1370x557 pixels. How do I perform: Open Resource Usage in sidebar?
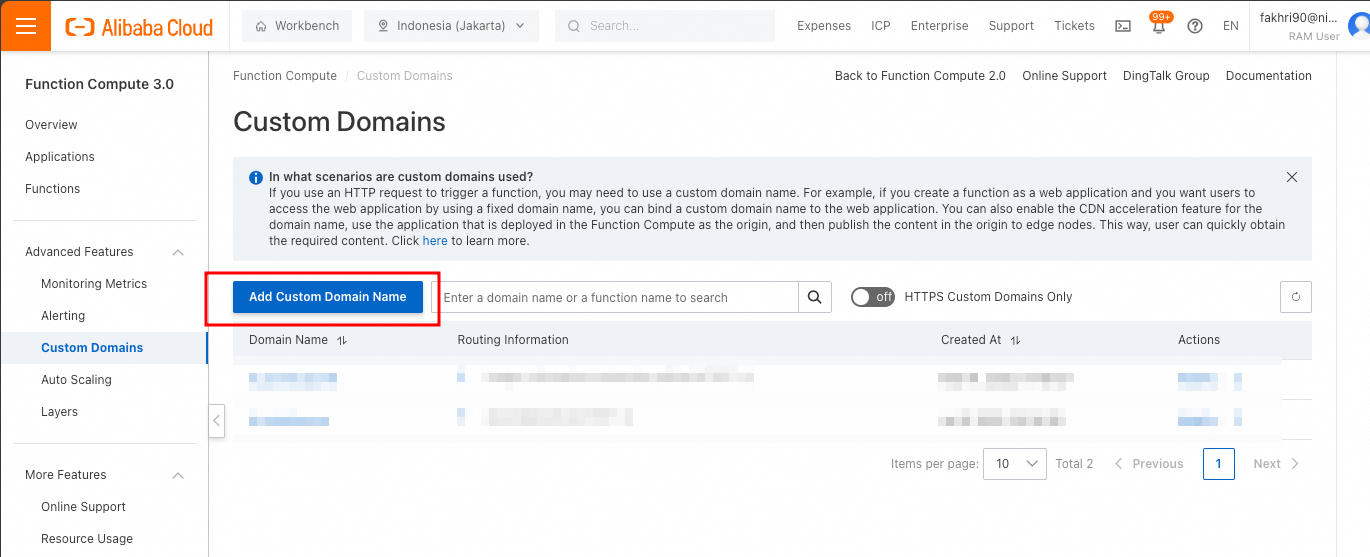coord(87,539)
